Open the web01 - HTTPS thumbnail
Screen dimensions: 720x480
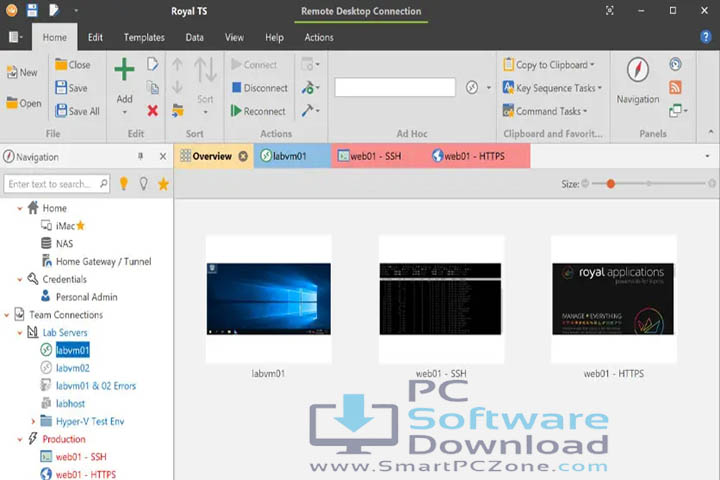(x=613, y=299)
